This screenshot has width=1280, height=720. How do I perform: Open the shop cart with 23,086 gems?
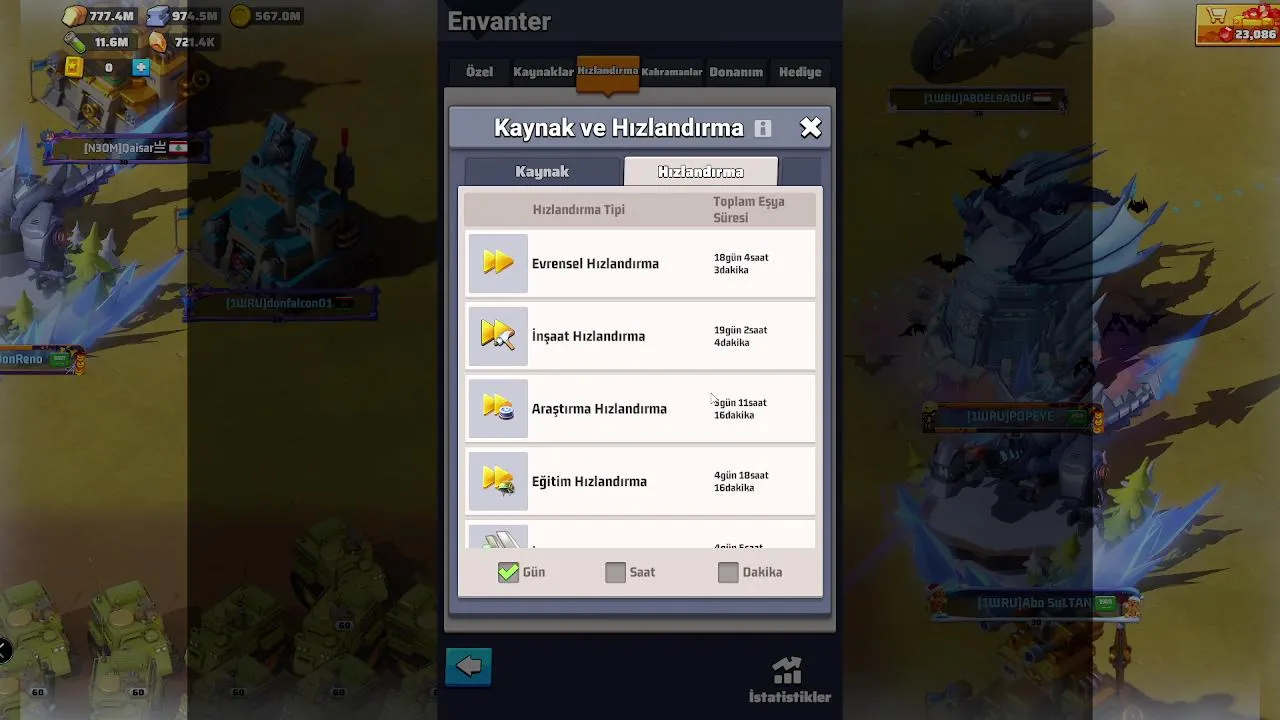tap(1238, 25)
